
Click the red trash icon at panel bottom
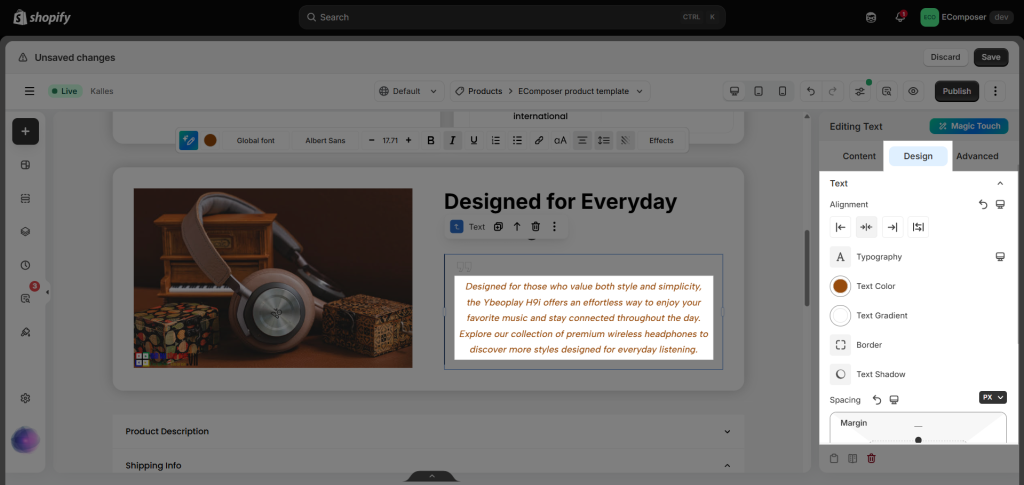click(871, 458)
